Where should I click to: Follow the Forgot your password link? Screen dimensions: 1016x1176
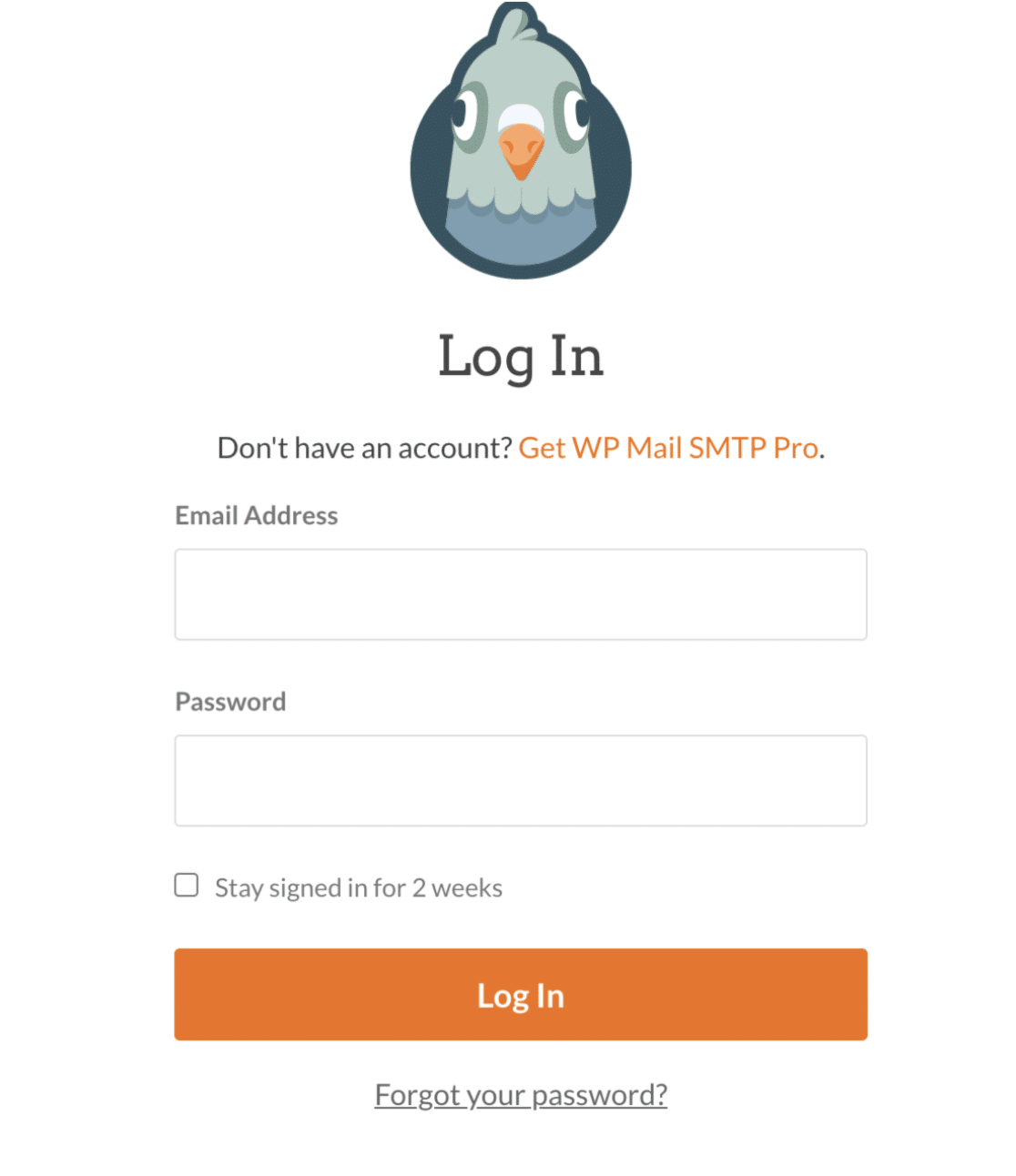[x=521, y=1094]
